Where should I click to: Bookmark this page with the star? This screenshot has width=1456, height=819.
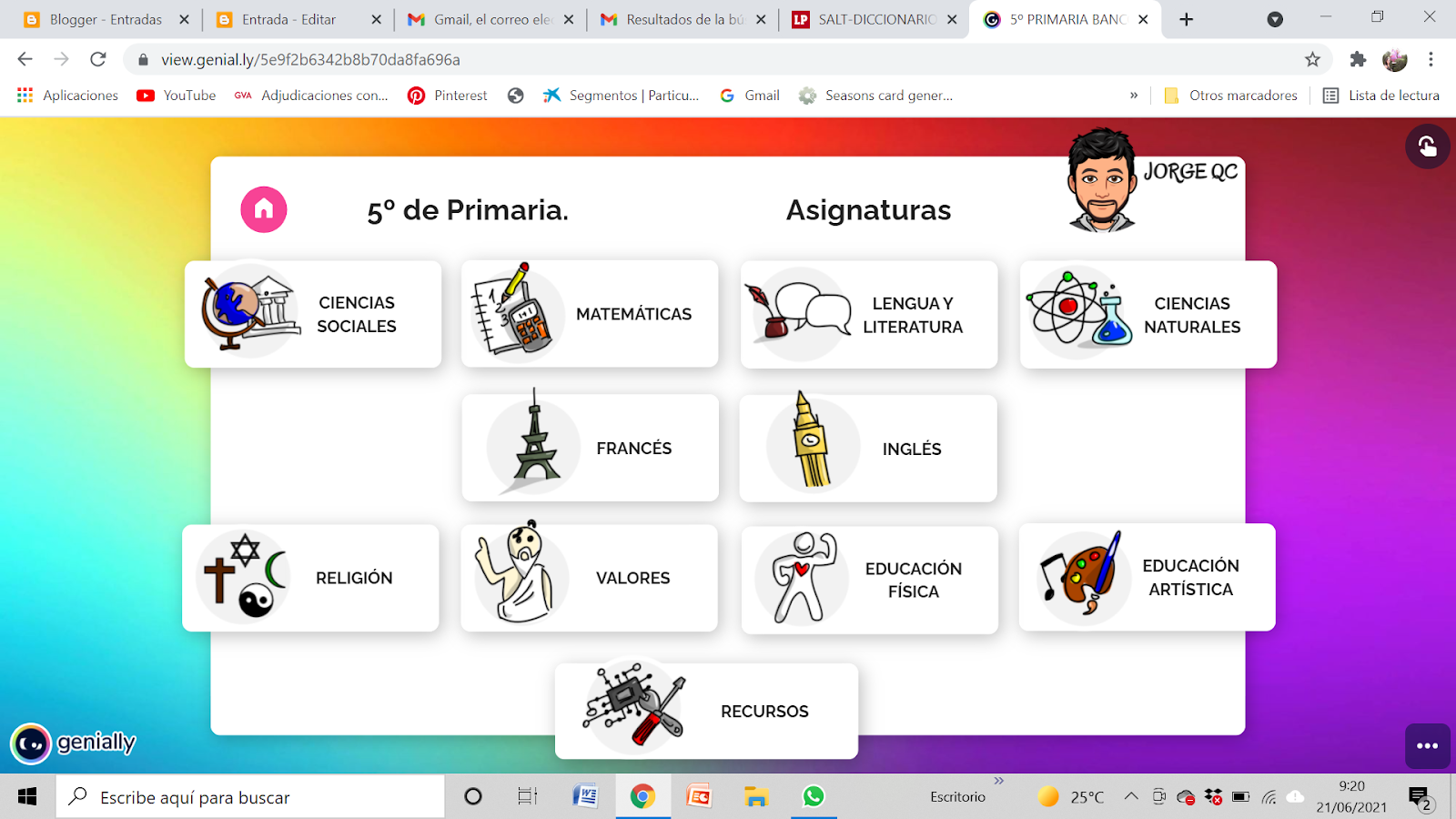pyautogui.click(x=1312, y=59)
